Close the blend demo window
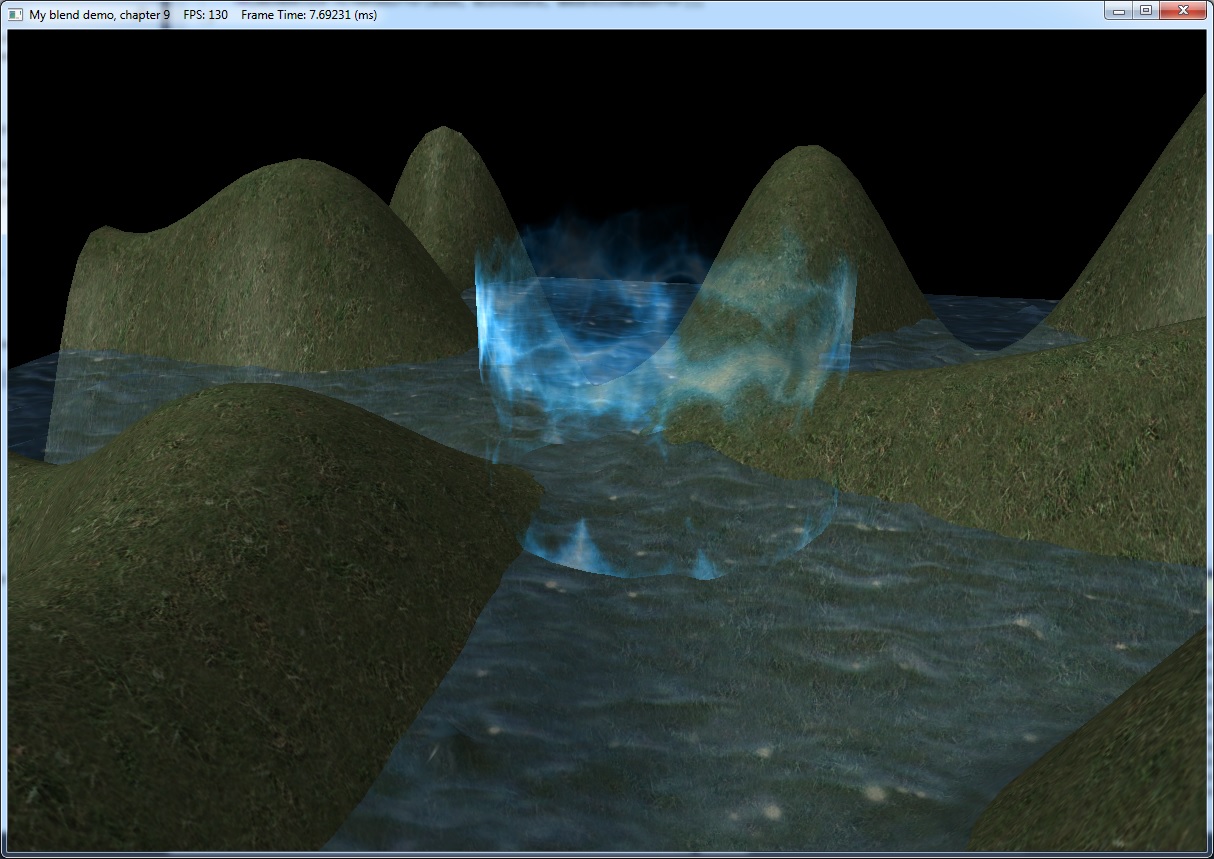1214x859 pixels. pos(1184,11)
